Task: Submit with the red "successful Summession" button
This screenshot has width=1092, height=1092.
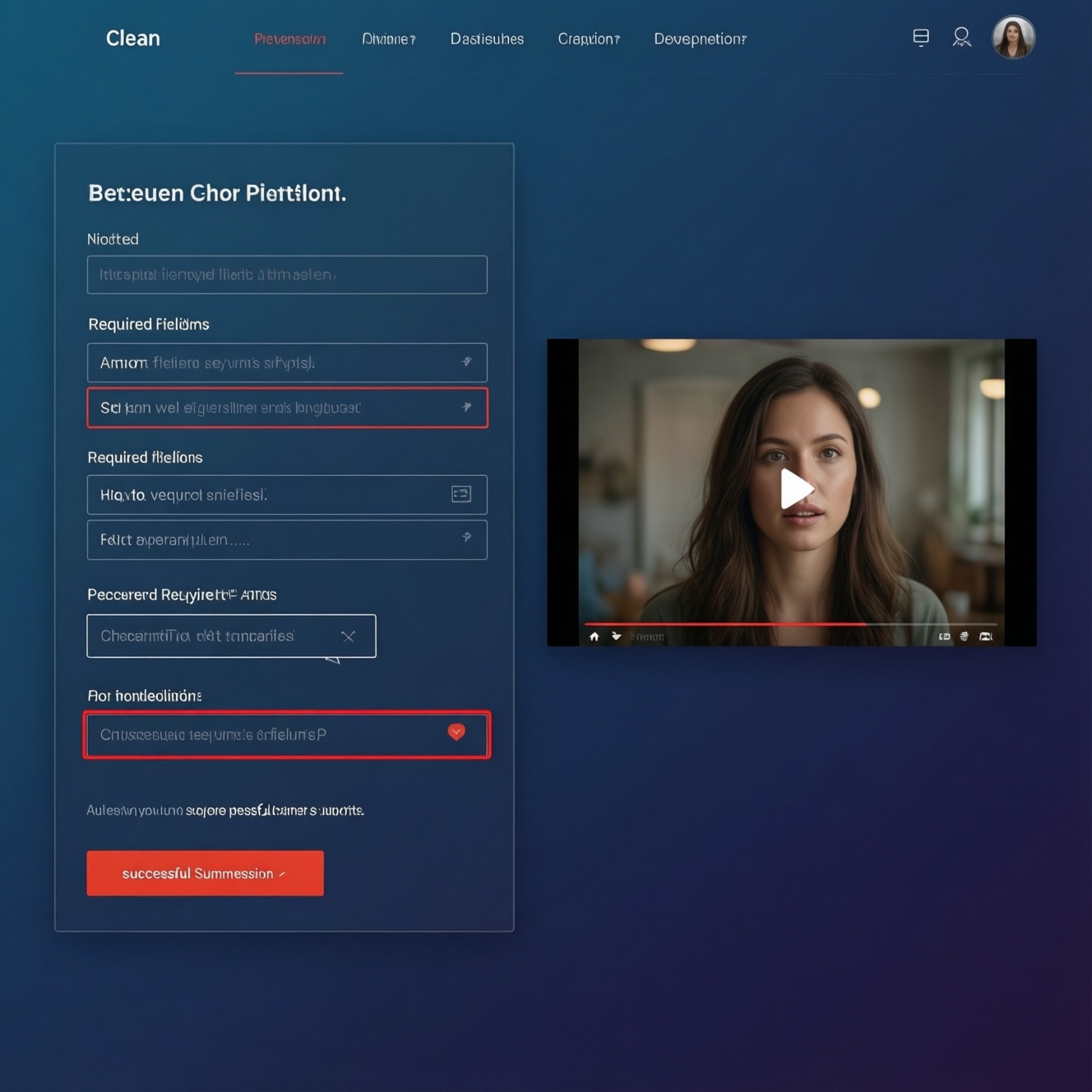Action: [x=205, y=873]
